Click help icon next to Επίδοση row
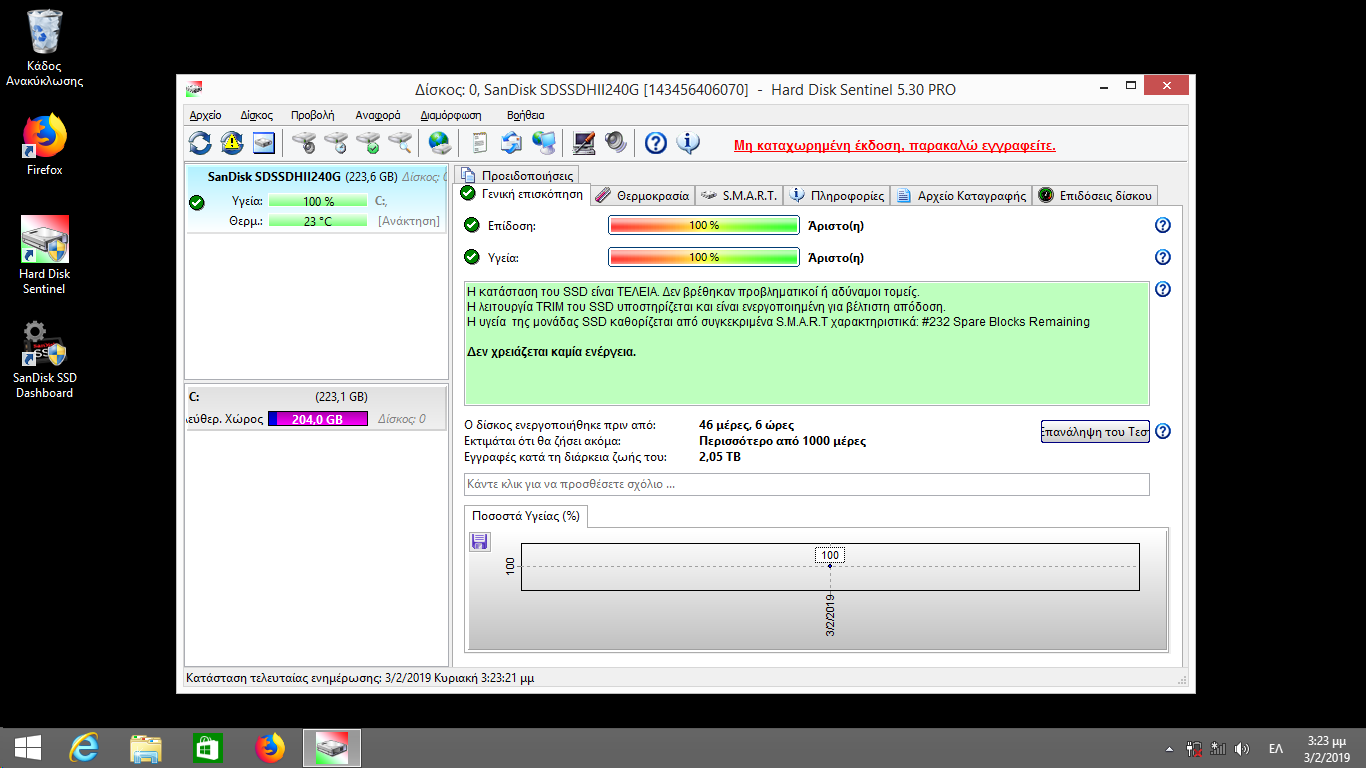 click(x=1162, y=225)
